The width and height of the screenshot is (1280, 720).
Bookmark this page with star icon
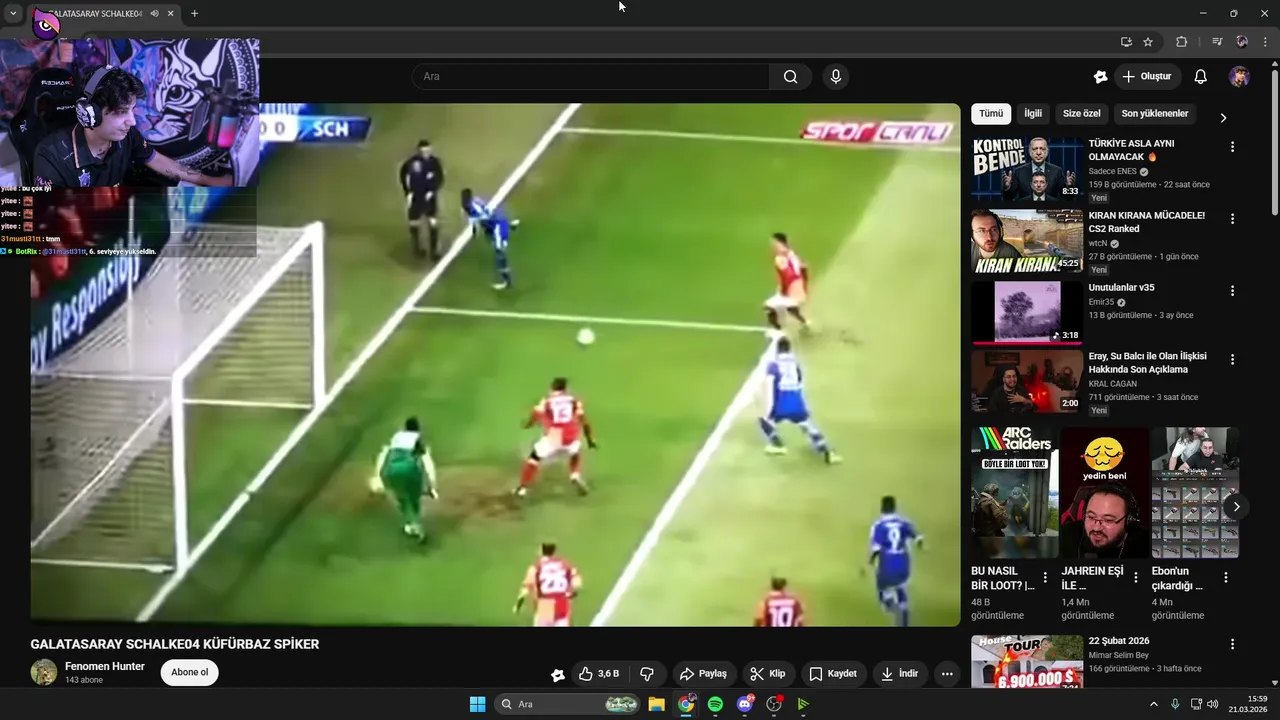tap(1148, 42)
